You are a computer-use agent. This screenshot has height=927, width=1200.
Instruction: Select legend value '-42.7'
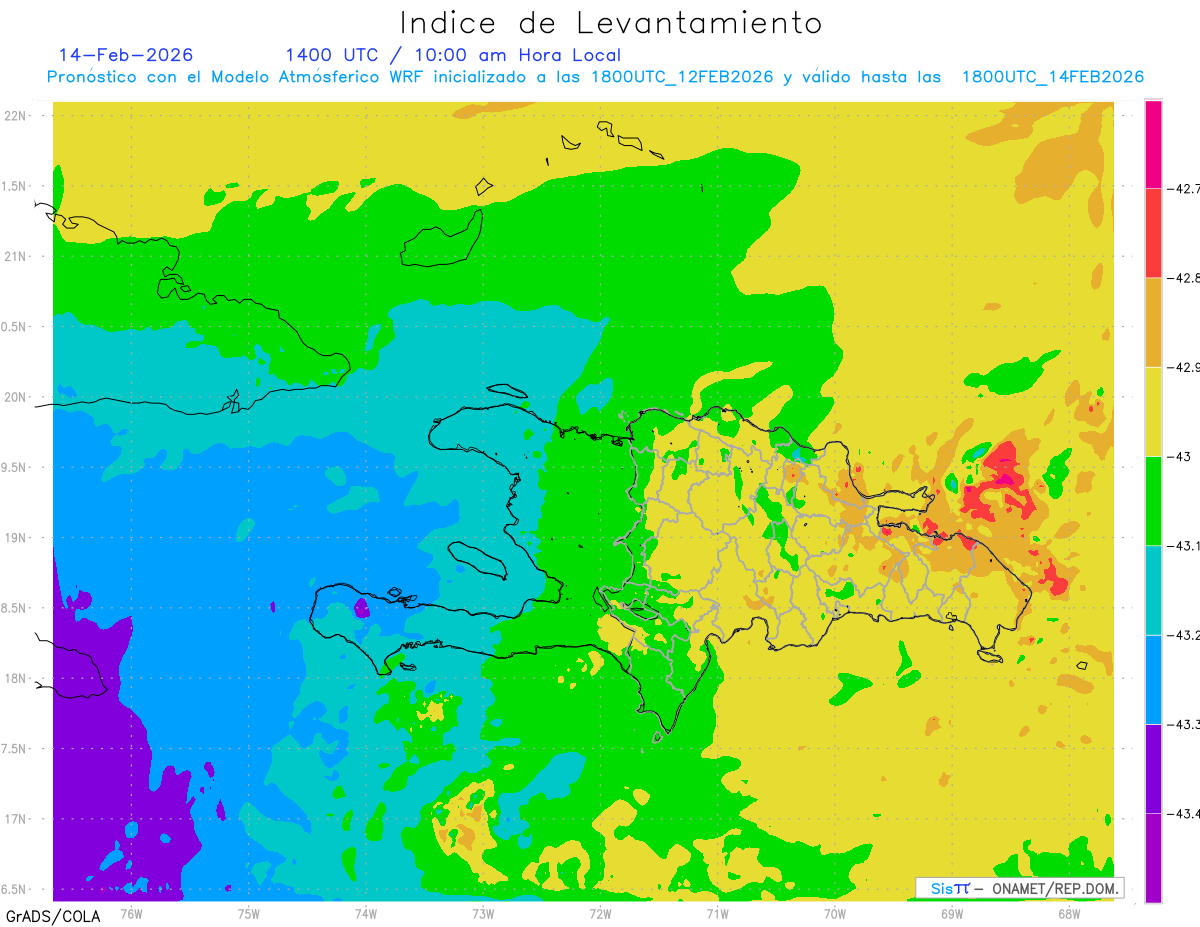(1183, 188)
